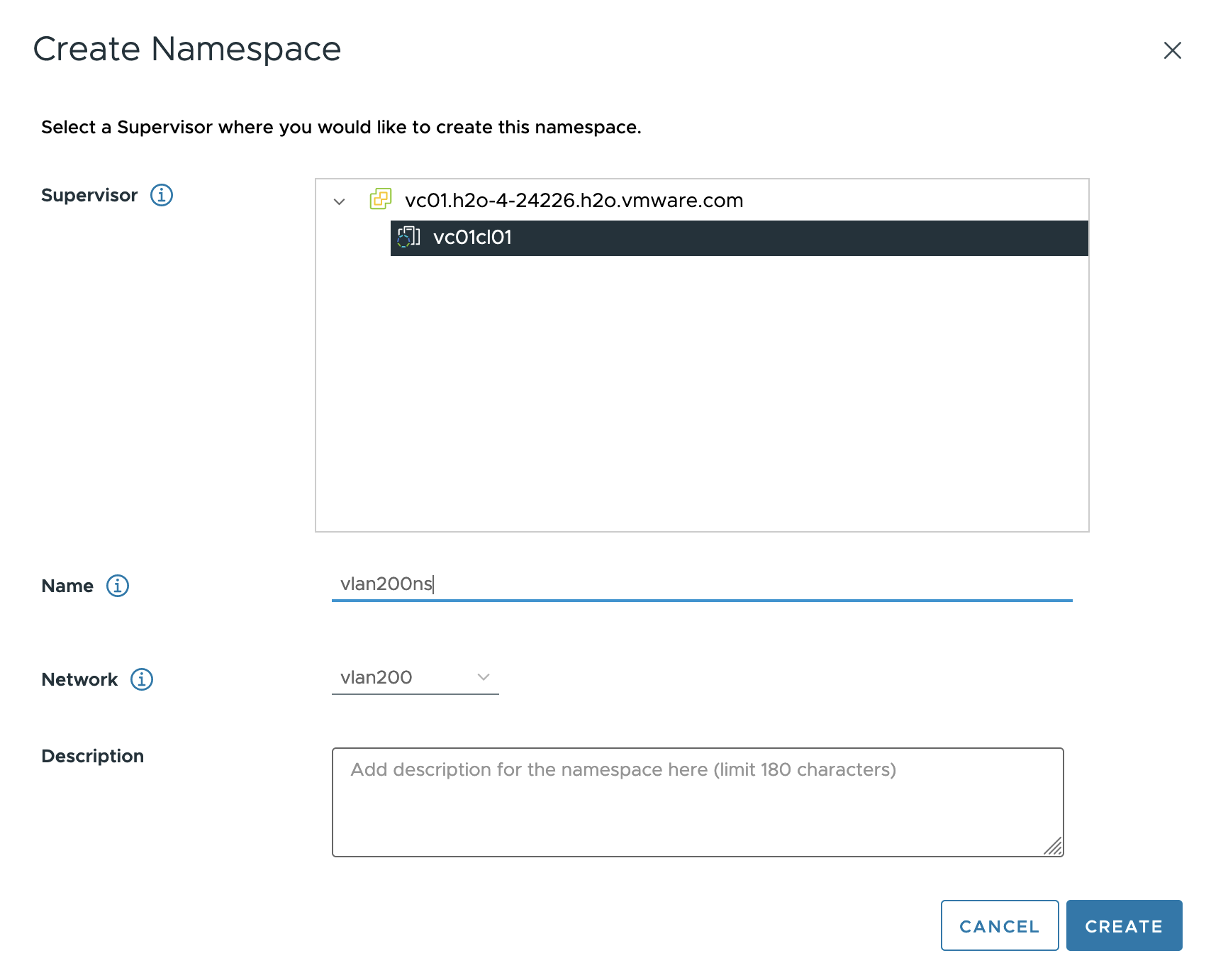Click the Description field label
Screen dimensions: 1211x980
tap(92, 756)
